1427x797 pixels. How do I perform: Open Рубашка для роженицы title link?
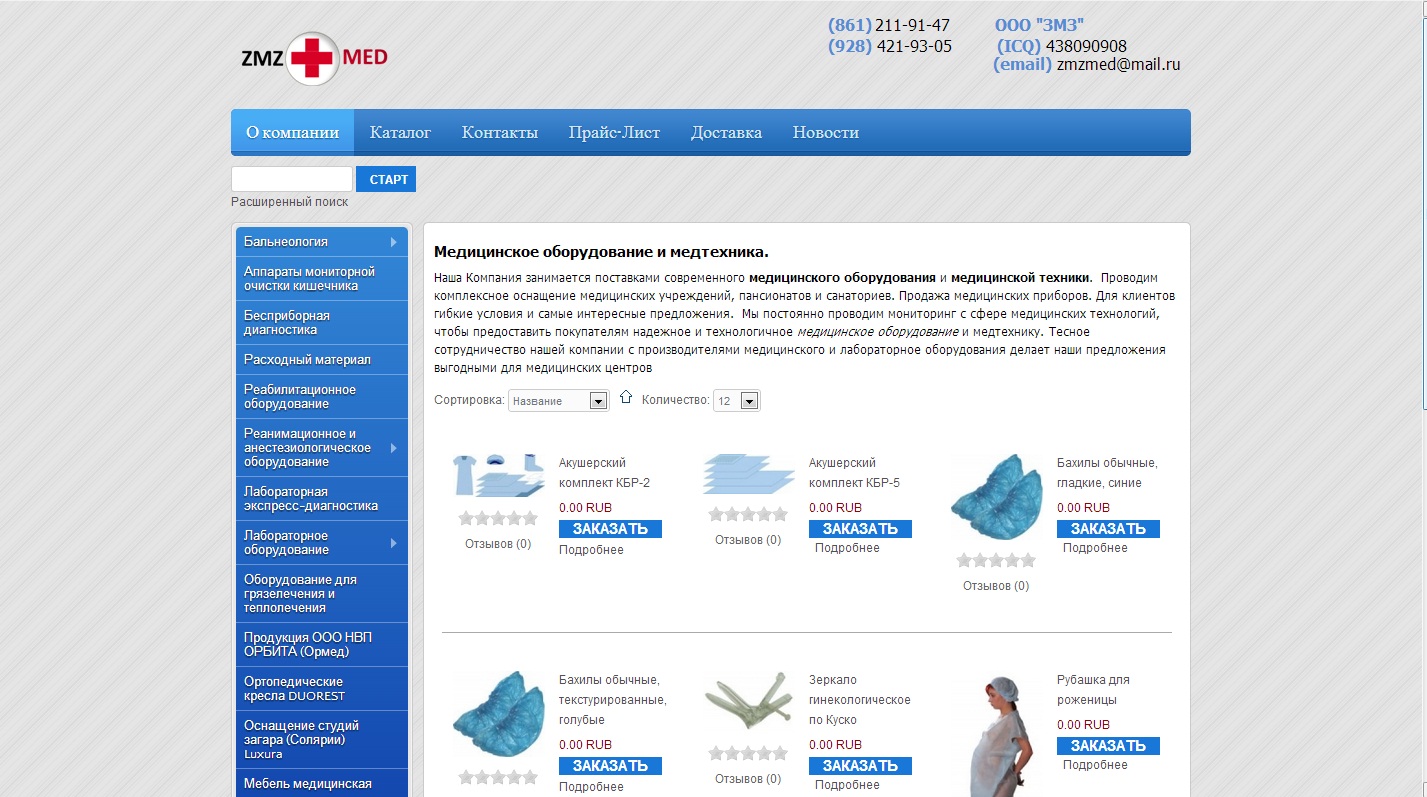tap(1094, 690)
